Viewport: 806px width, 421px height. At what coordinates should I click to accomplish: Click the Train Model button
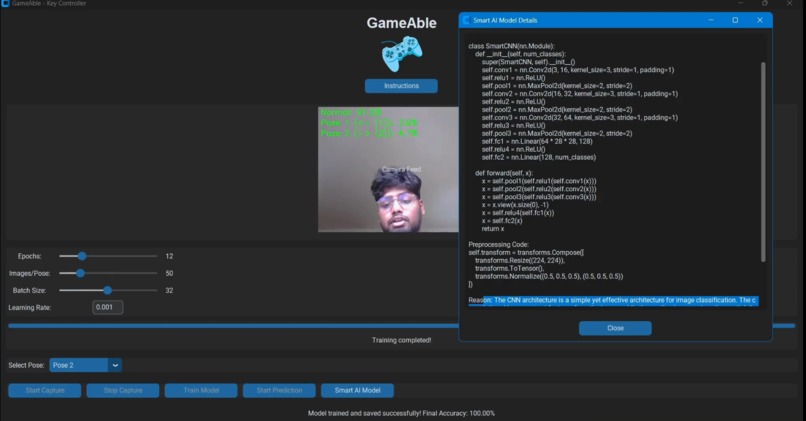pos(201,390)
